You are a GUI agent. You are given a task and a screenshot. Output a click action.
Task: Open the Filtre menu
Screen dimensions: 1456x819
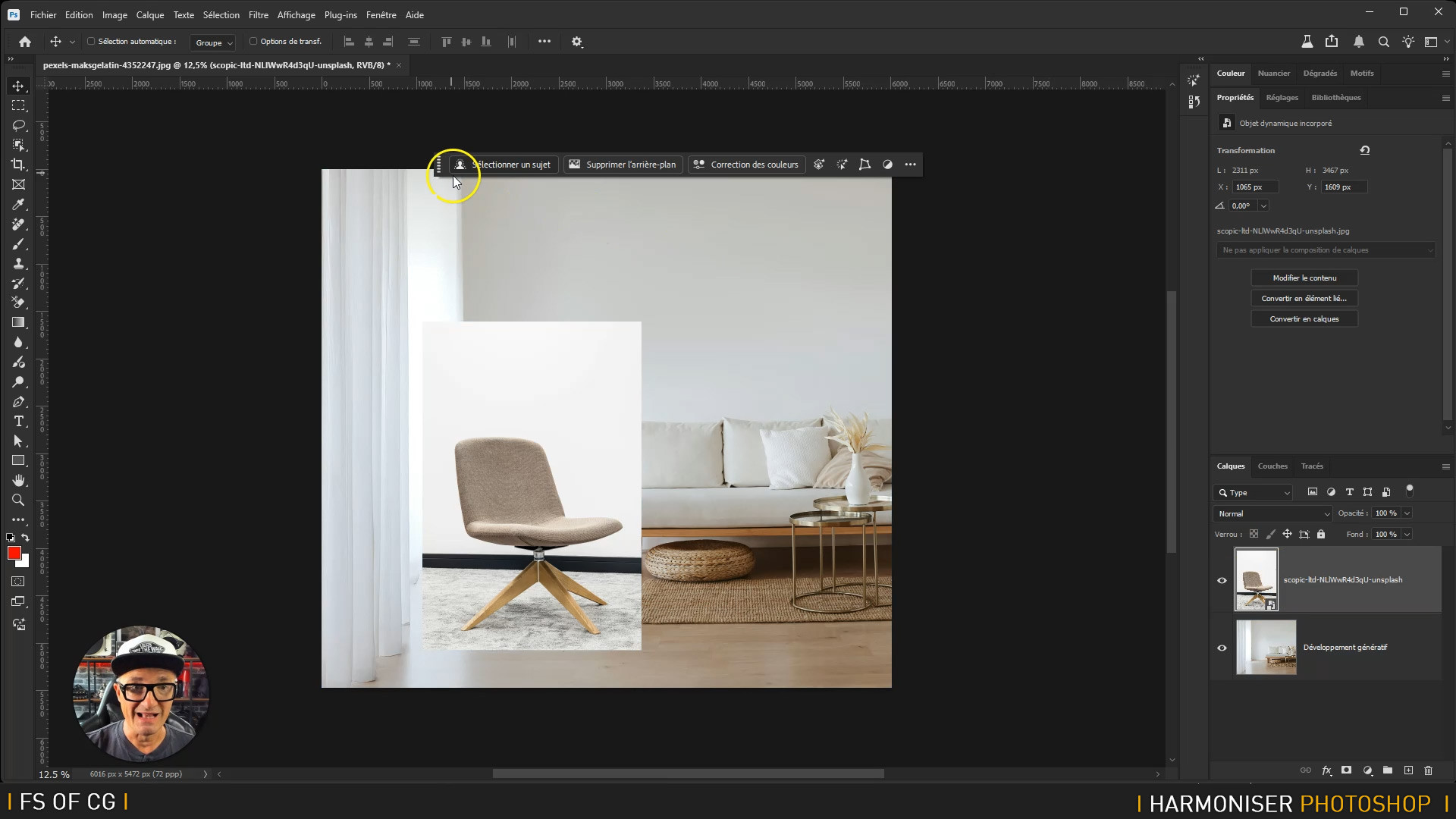pos(258,14)
